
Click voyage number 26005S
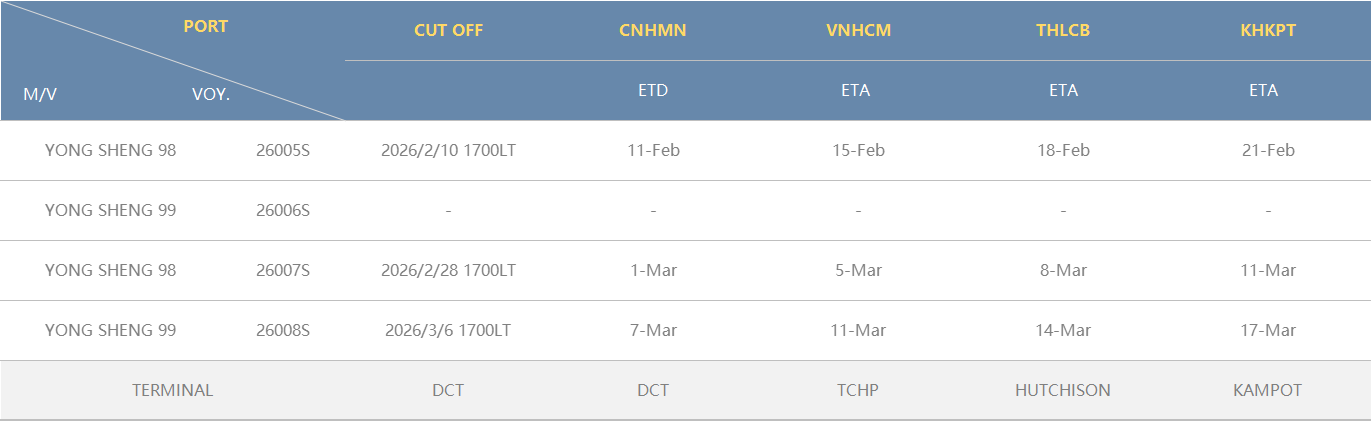tap(283, 151)
